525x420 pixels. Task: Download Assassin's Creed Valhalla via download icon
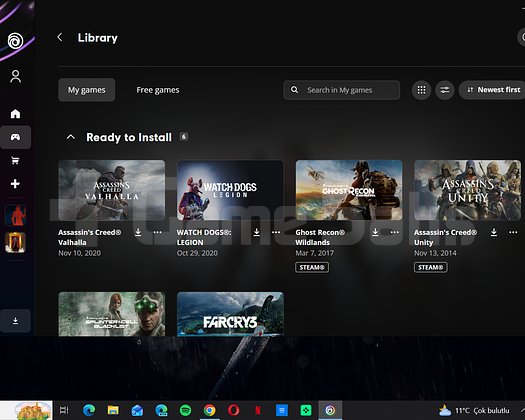point(138,232)
